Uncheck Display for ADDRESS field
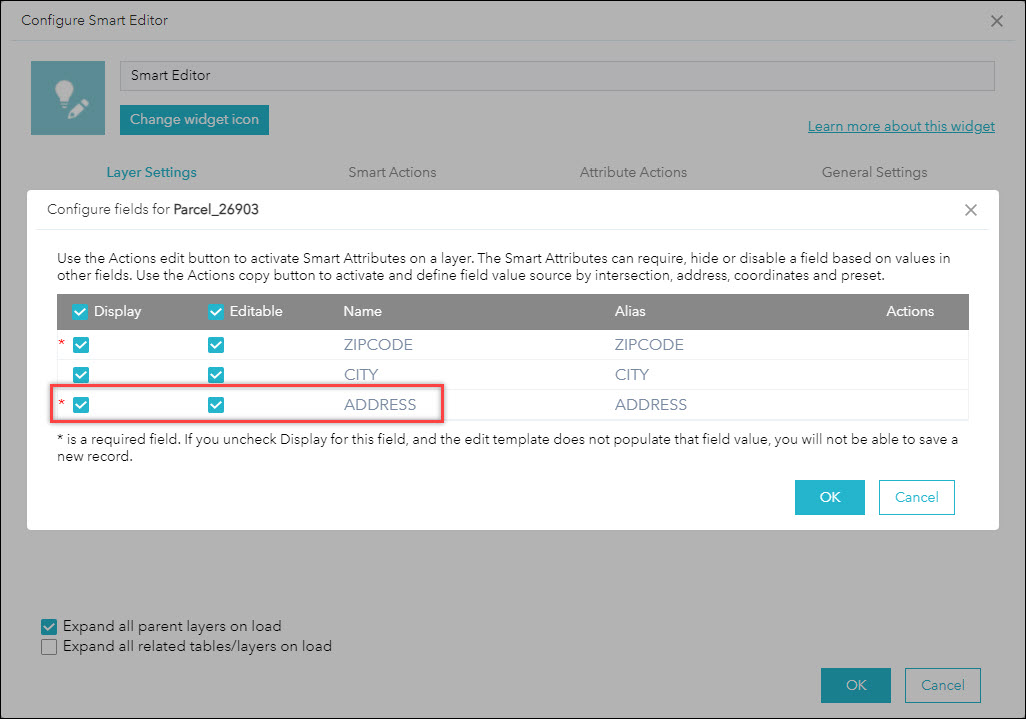The width and height of the screenshot is (1026, 719). pos(81,405)
